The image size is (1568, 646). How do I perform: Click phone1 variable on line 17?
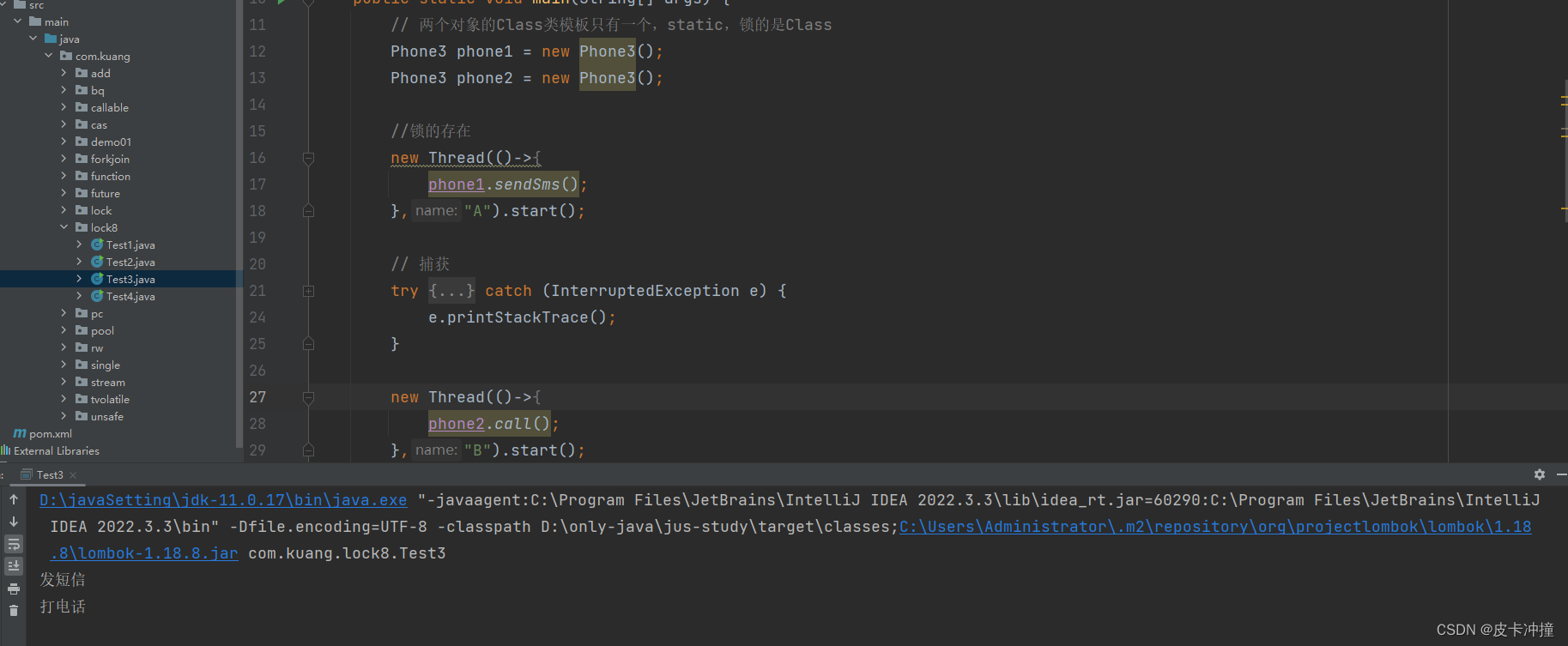click(457, 184)
